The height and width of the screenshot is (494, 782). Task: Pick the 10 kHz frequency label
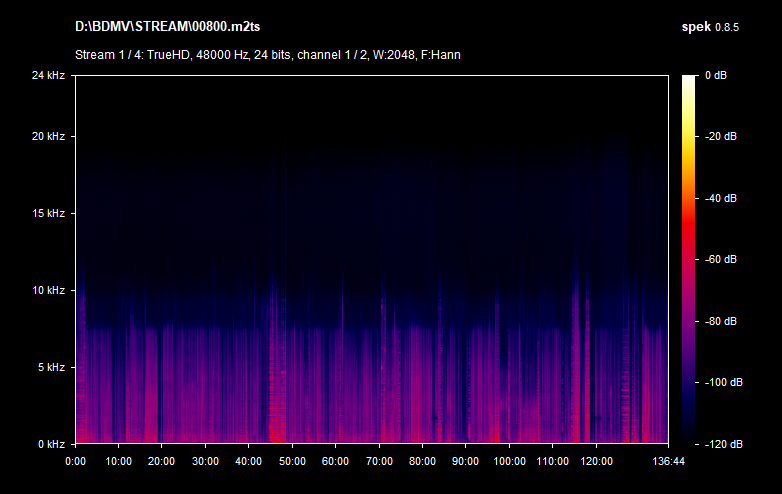click(48, 290)
